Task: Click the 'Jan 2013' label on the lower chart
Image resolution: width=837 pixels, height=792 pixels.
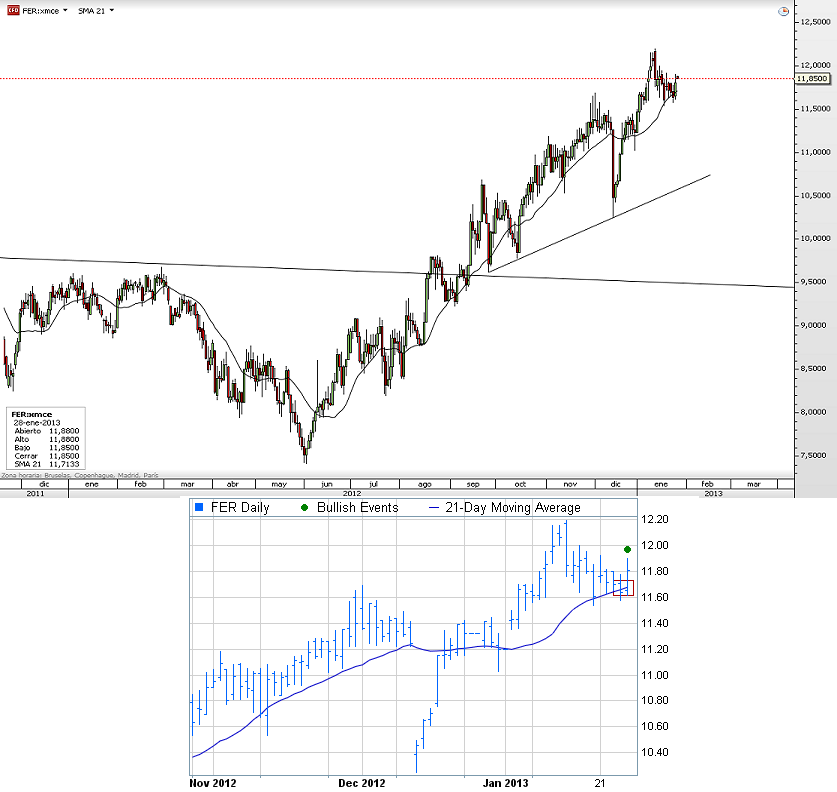Action: (x=505, y=783)
